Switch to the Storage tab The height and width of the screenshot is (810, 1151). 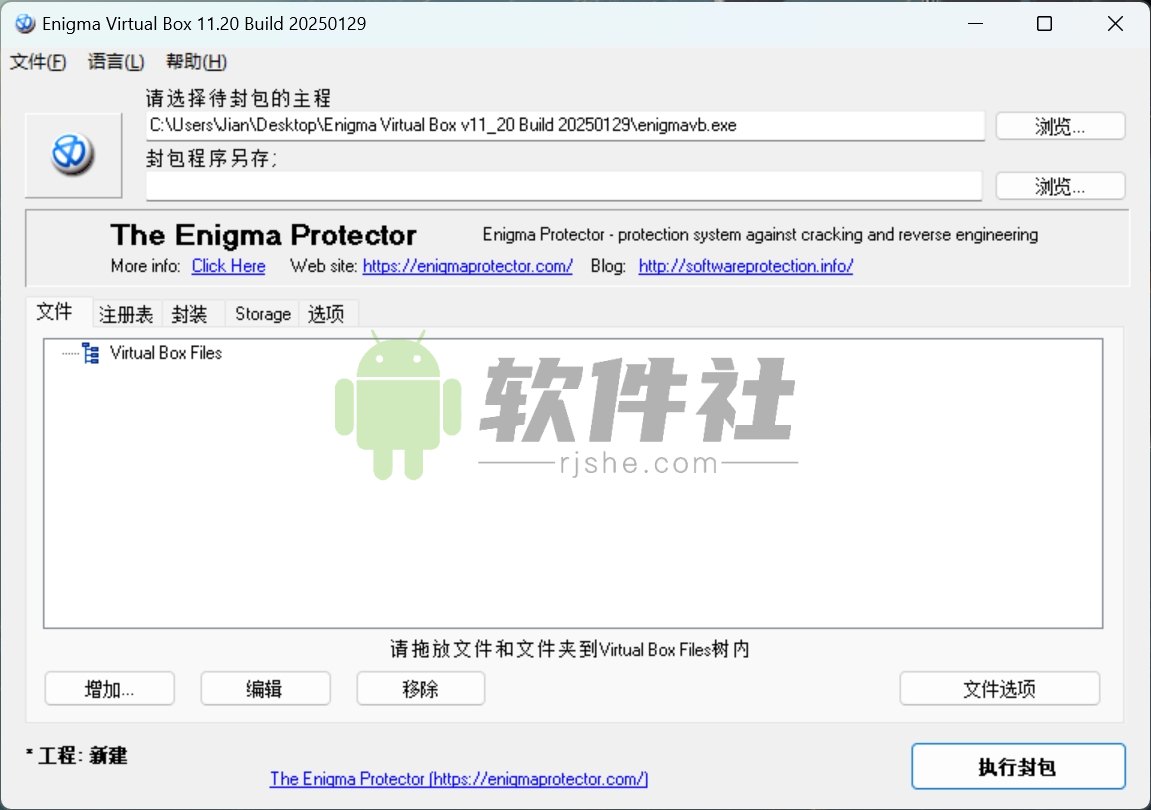[x=261, y=313]
